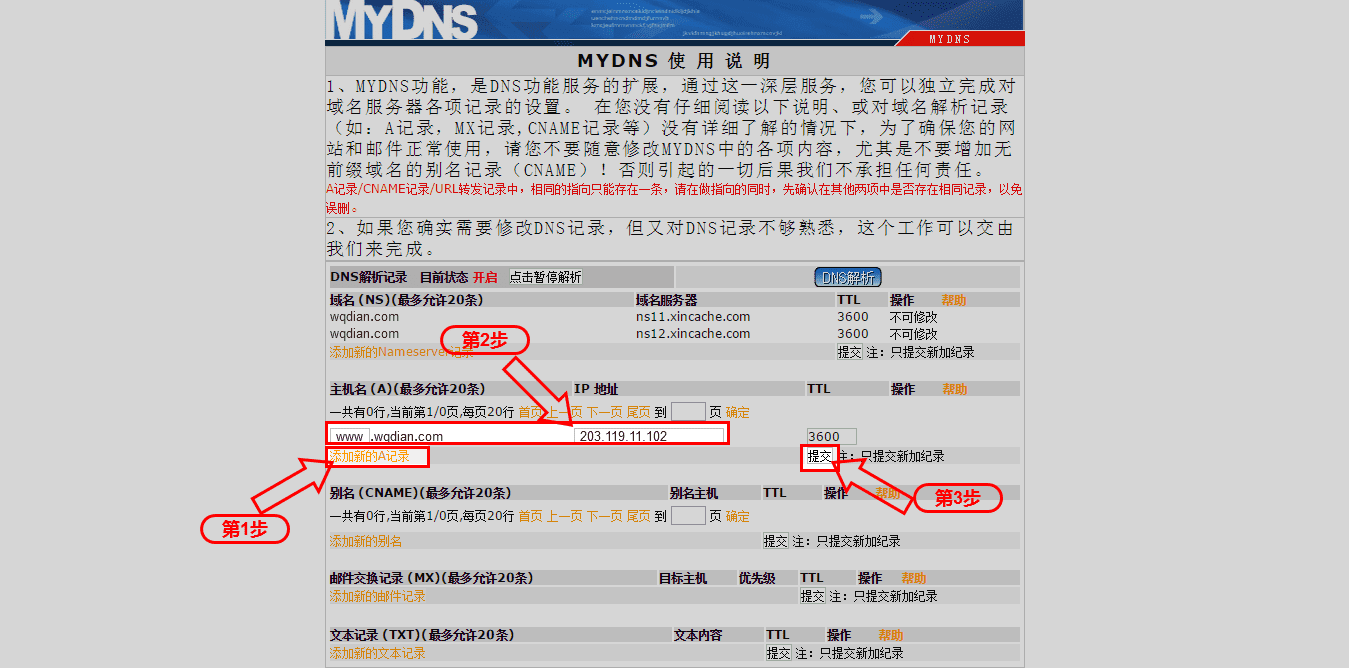Click 添加新的A记录 link
Viewport: 1349px width, 668px height.
tap(370, 456)
